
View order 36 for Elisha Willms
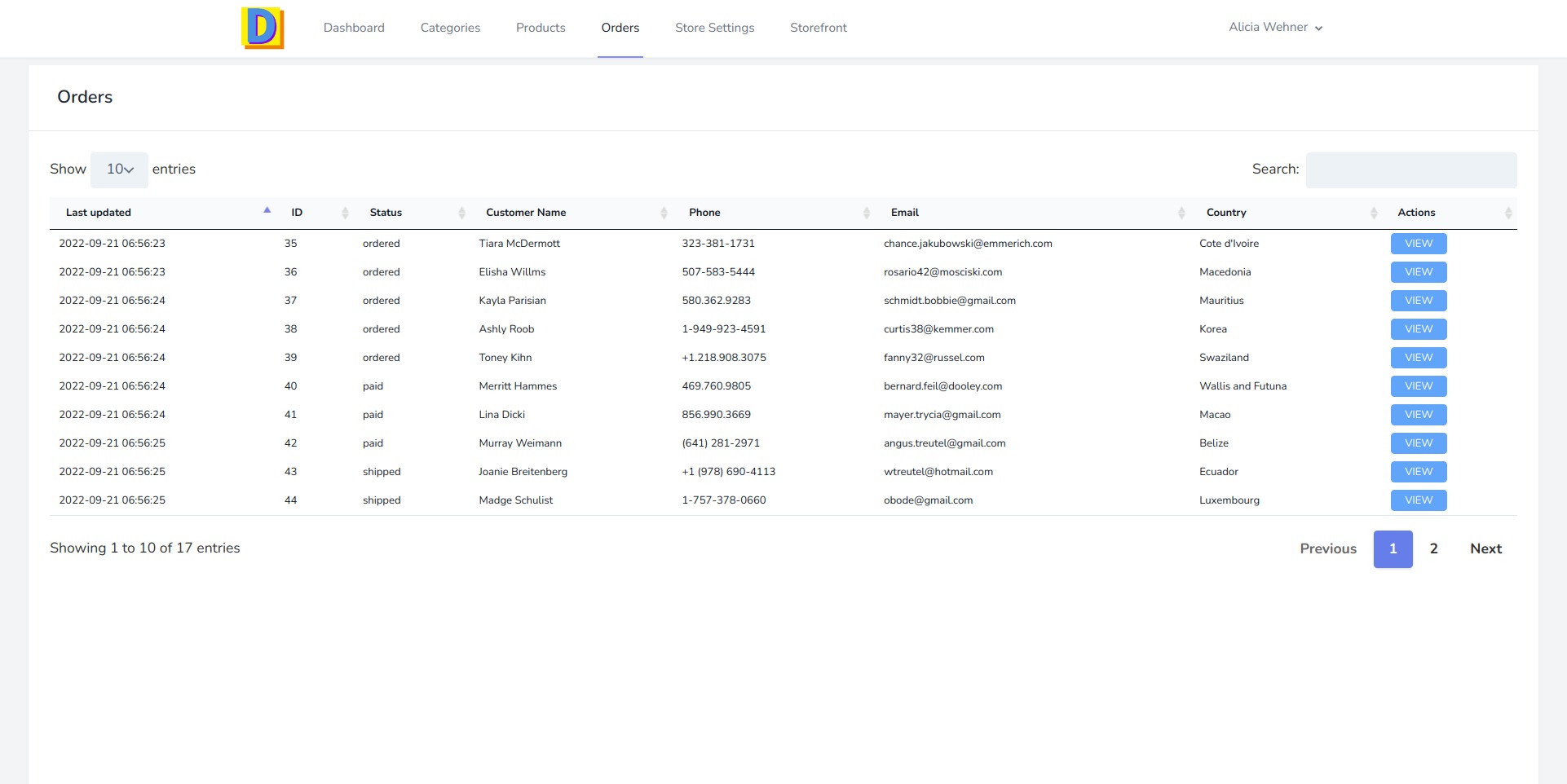(x=1419, y=272)
